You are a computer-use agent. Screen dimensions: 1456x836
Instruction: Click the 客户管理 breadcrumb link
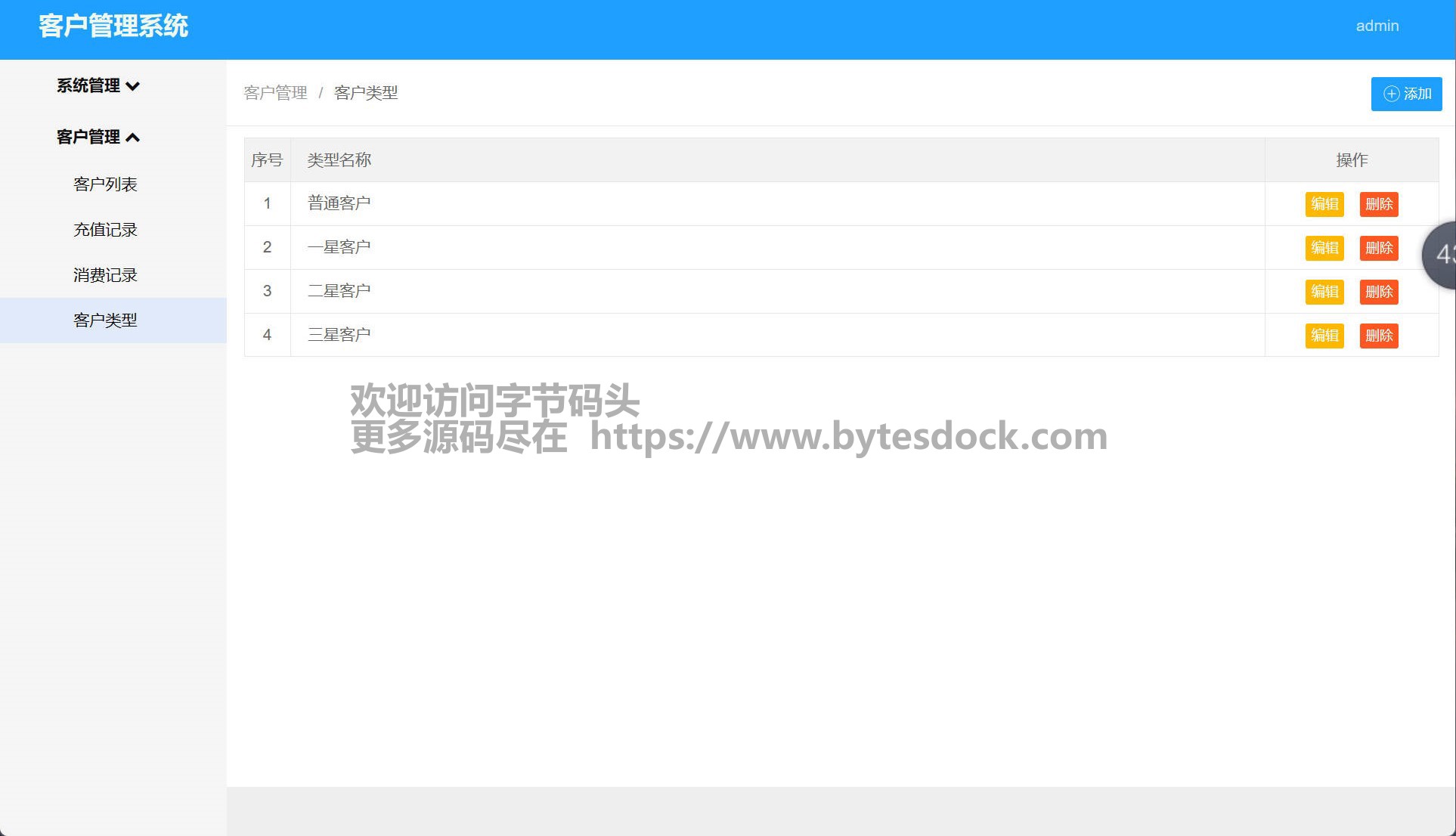click(275, 93)
